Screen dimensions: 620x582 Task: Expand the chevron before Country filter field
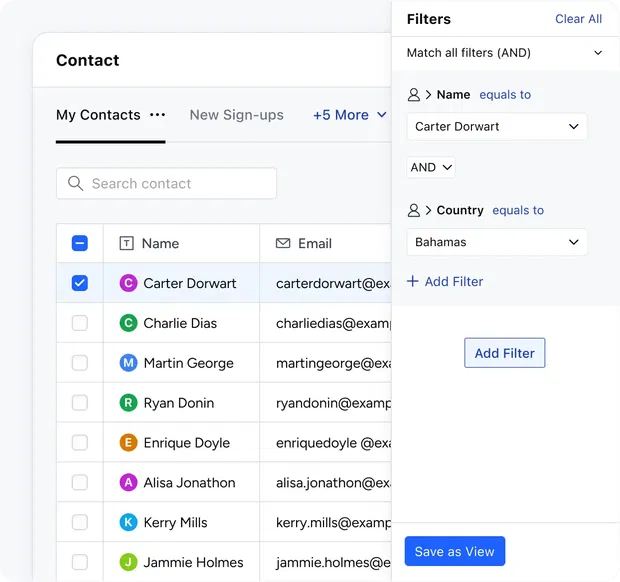coord(428,210)
